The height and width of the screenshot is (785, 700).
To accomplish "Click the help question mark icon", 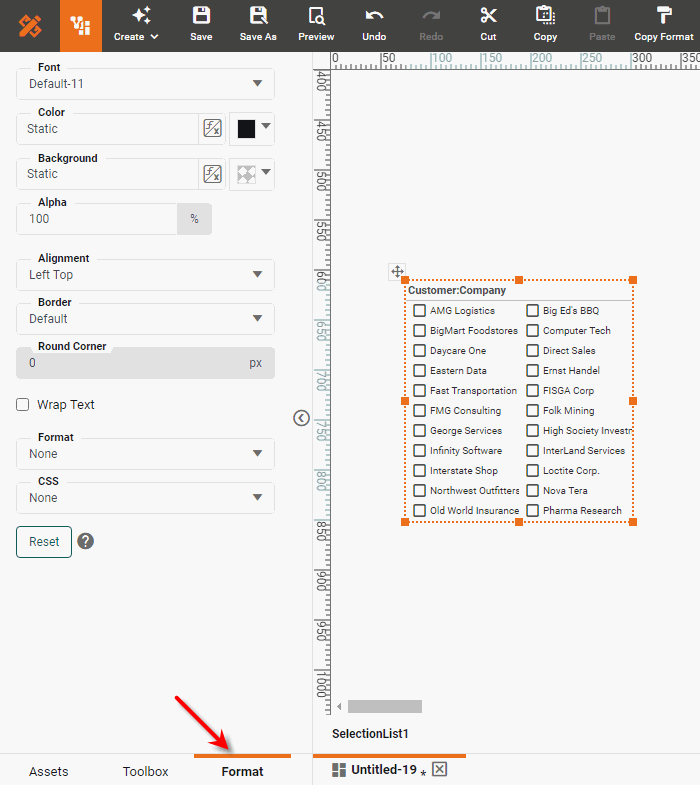I will pos(86,541).
